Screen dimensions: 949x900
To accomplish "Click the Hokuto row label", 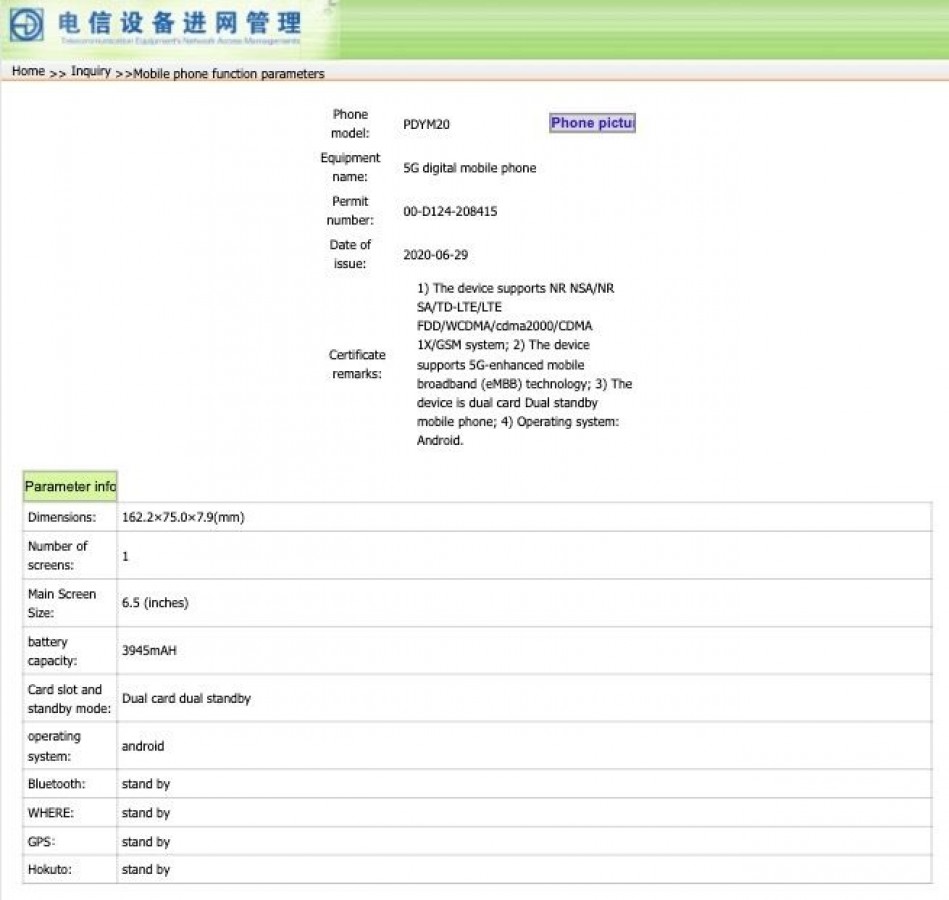I will click(50, 870).
